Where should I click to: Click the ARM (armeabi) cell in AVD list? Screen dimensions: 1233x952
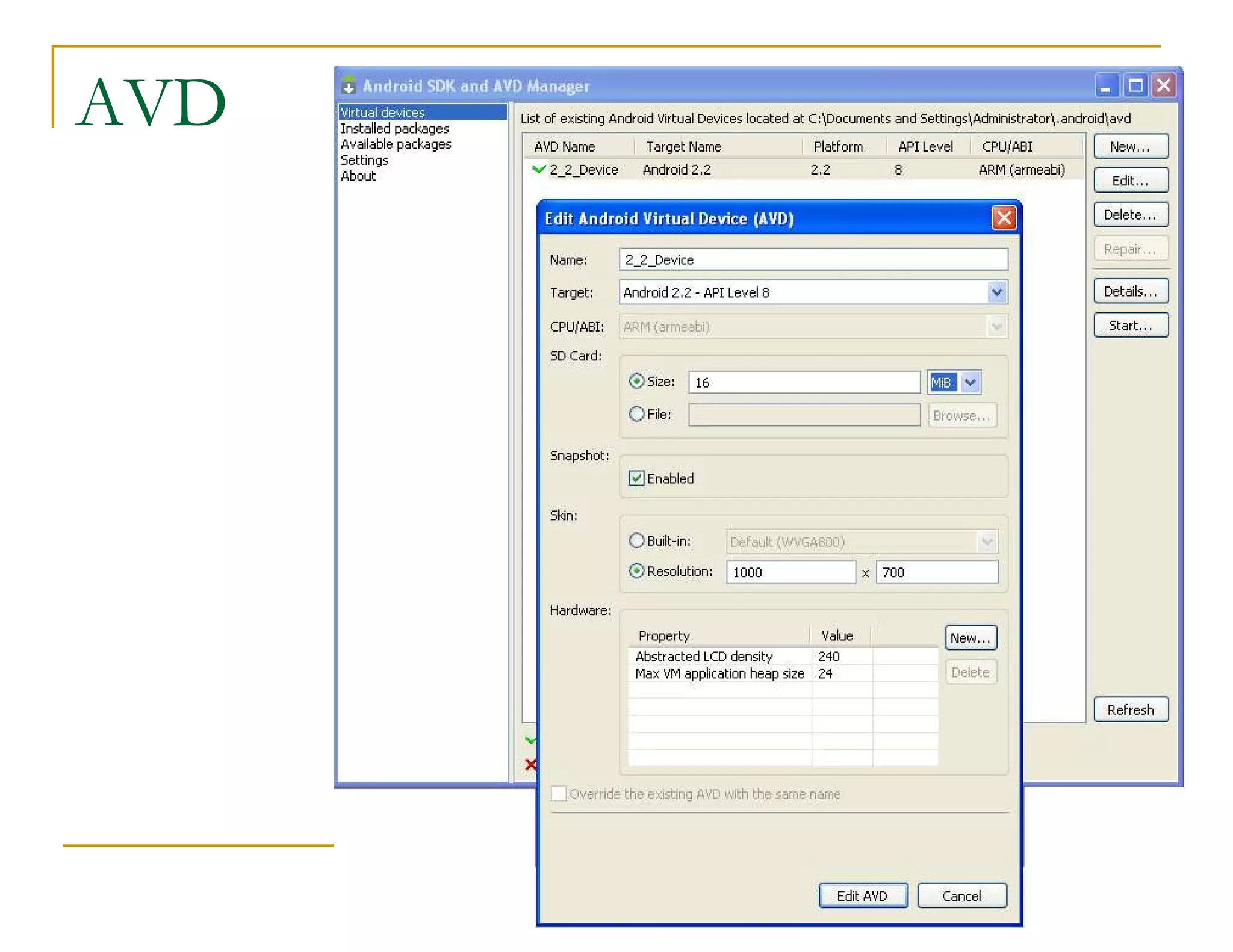[1022, 170]
